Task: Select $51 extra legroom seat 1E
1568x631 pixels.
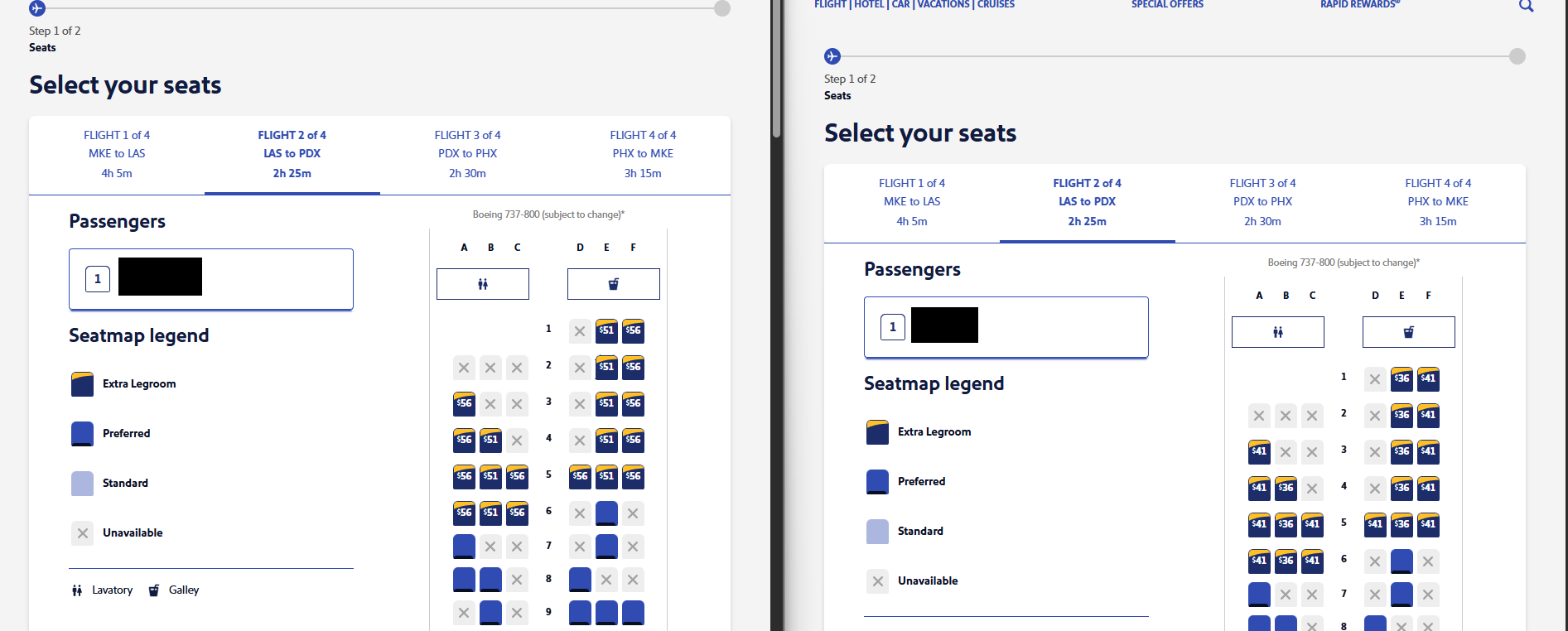Action: [606, 330]
